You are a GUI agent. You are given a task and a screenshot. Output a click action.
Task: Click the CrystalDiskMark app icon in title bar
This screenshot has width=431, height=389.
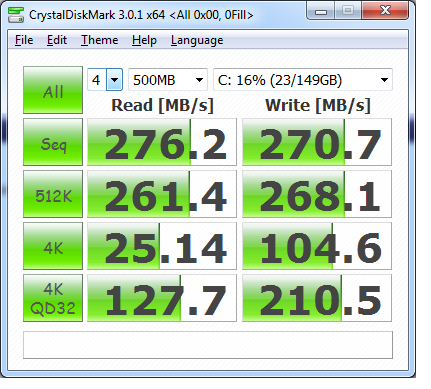[x=16, y=15]
